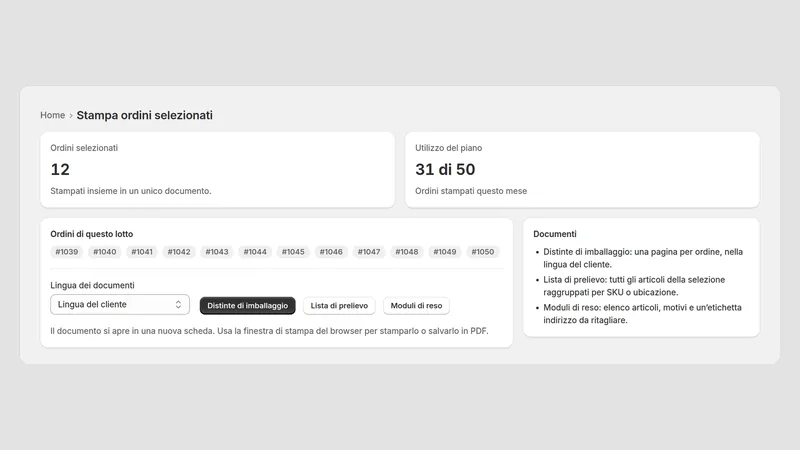This screenshot has width=800, height=450.
Task: Go to the Home breadcrumb link
Action: click(x=53, y=115)
